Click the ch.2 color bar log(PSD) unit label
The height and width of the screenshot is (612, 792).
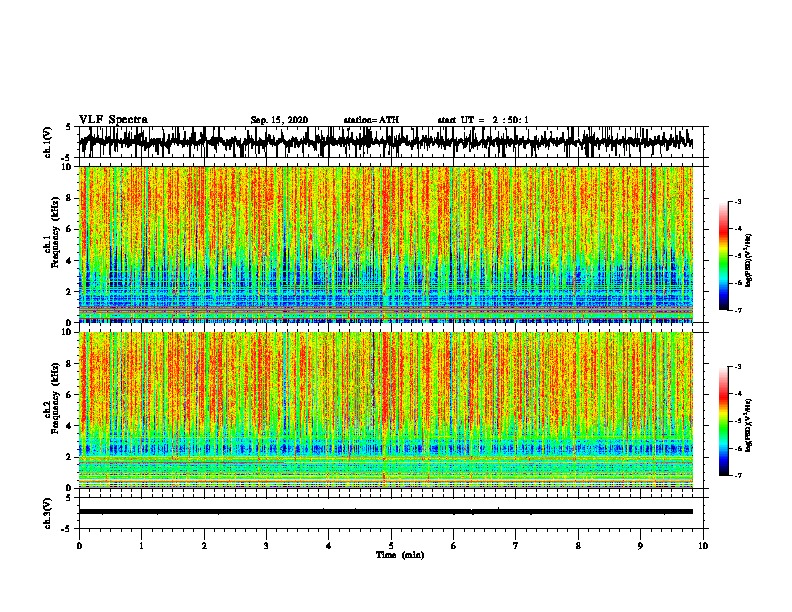pos(749,425)
